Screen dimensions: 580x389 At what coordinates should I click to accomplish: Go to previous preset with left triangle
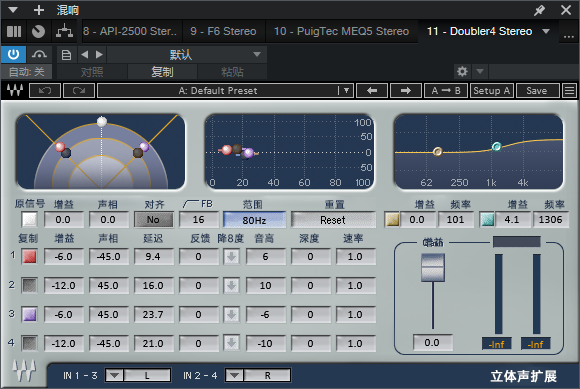pyautogui.click(x=84, y=55)
